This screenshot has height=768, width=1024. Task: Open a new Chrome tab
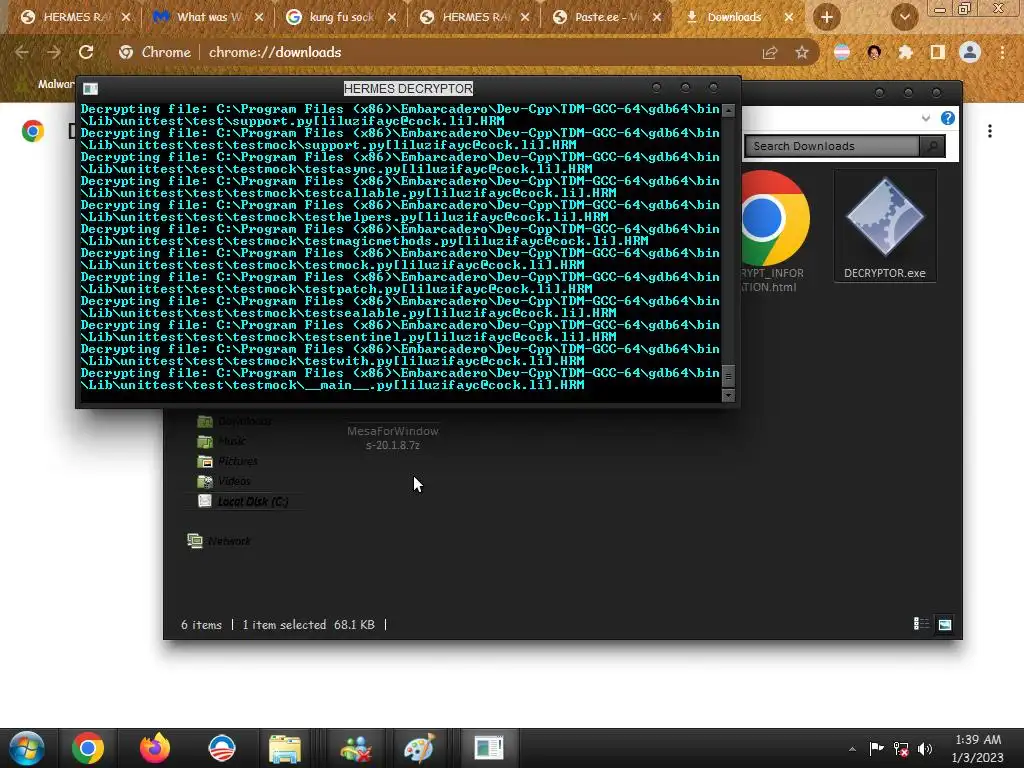(827, 17)
